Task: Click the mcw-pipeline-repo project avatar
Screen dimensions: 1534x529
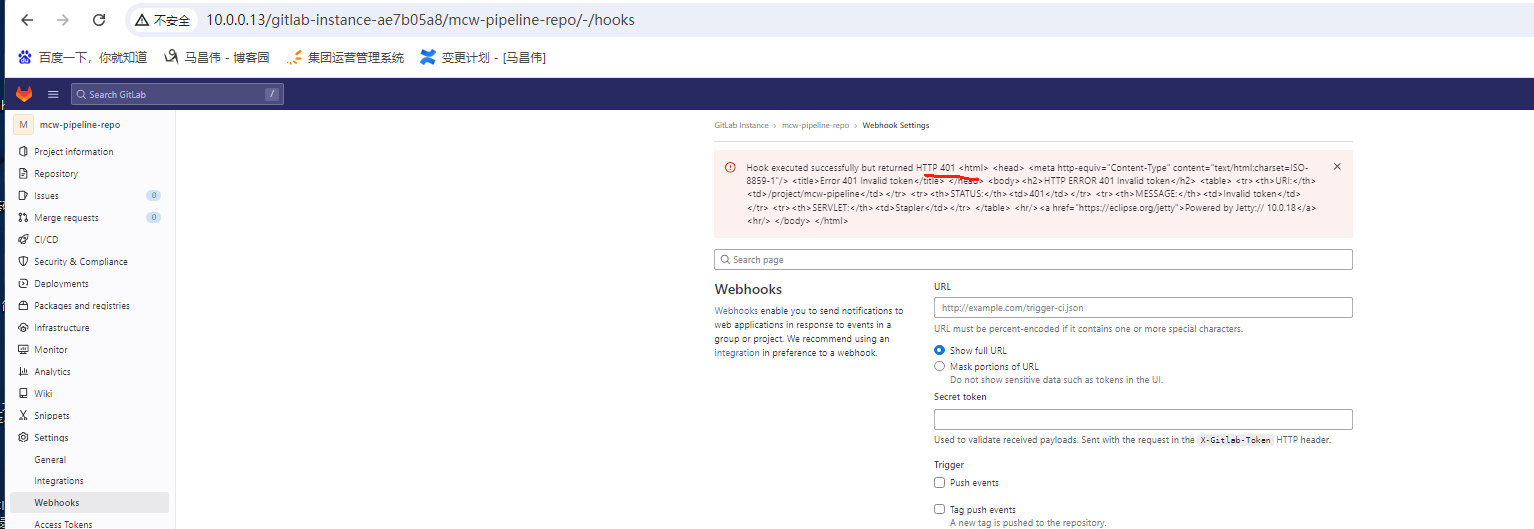Action: coord(22,125)
